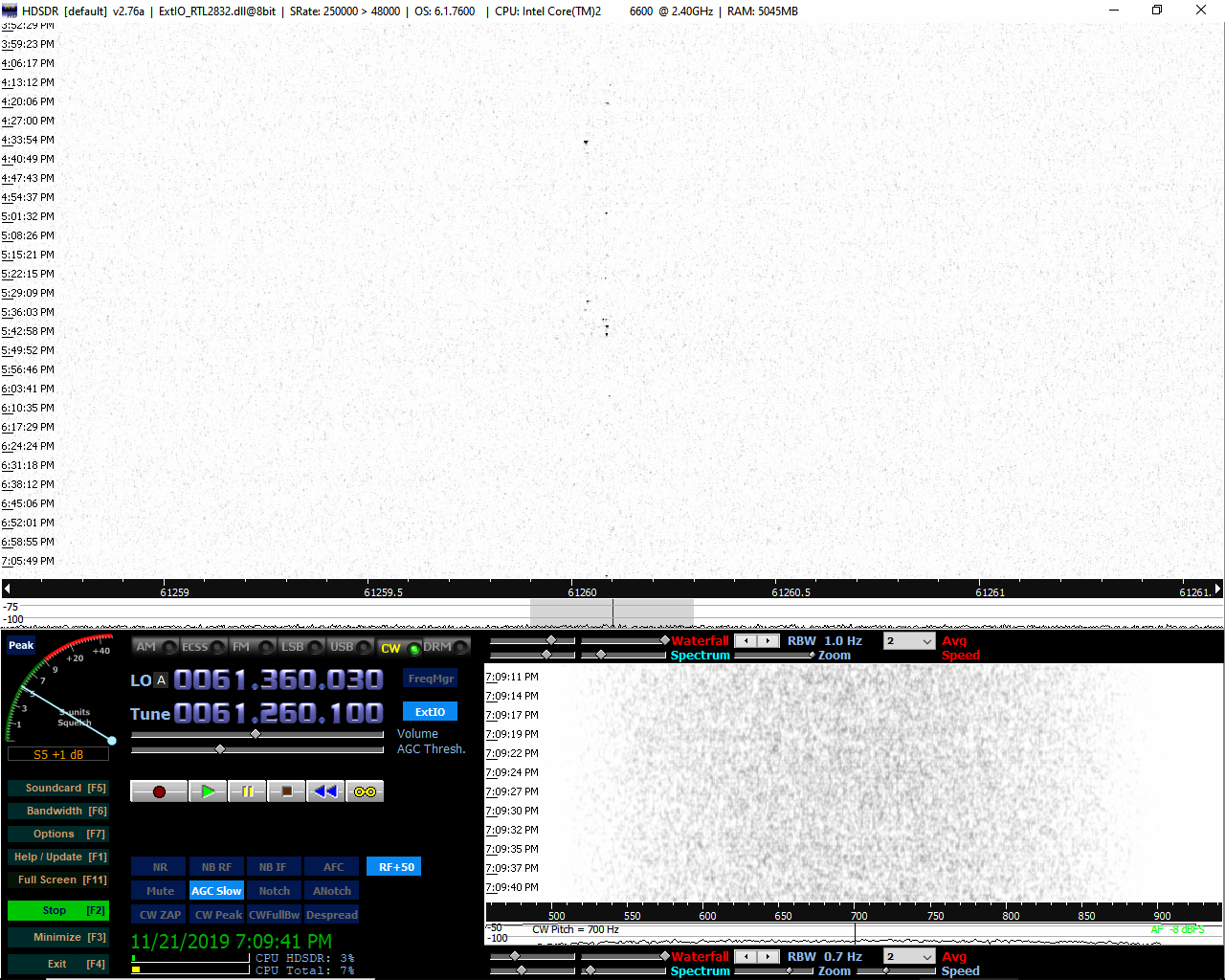
Task: Click the ExtIO button
Action: (x=430, y=712)
